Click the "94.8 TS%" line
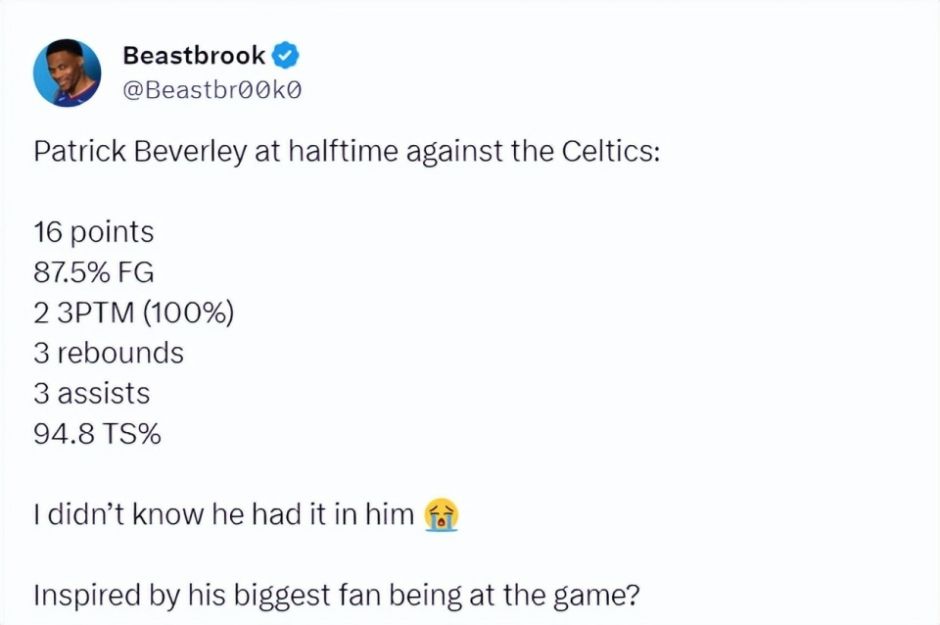Viewport: 940px width, 625px height. coord(98,434)
